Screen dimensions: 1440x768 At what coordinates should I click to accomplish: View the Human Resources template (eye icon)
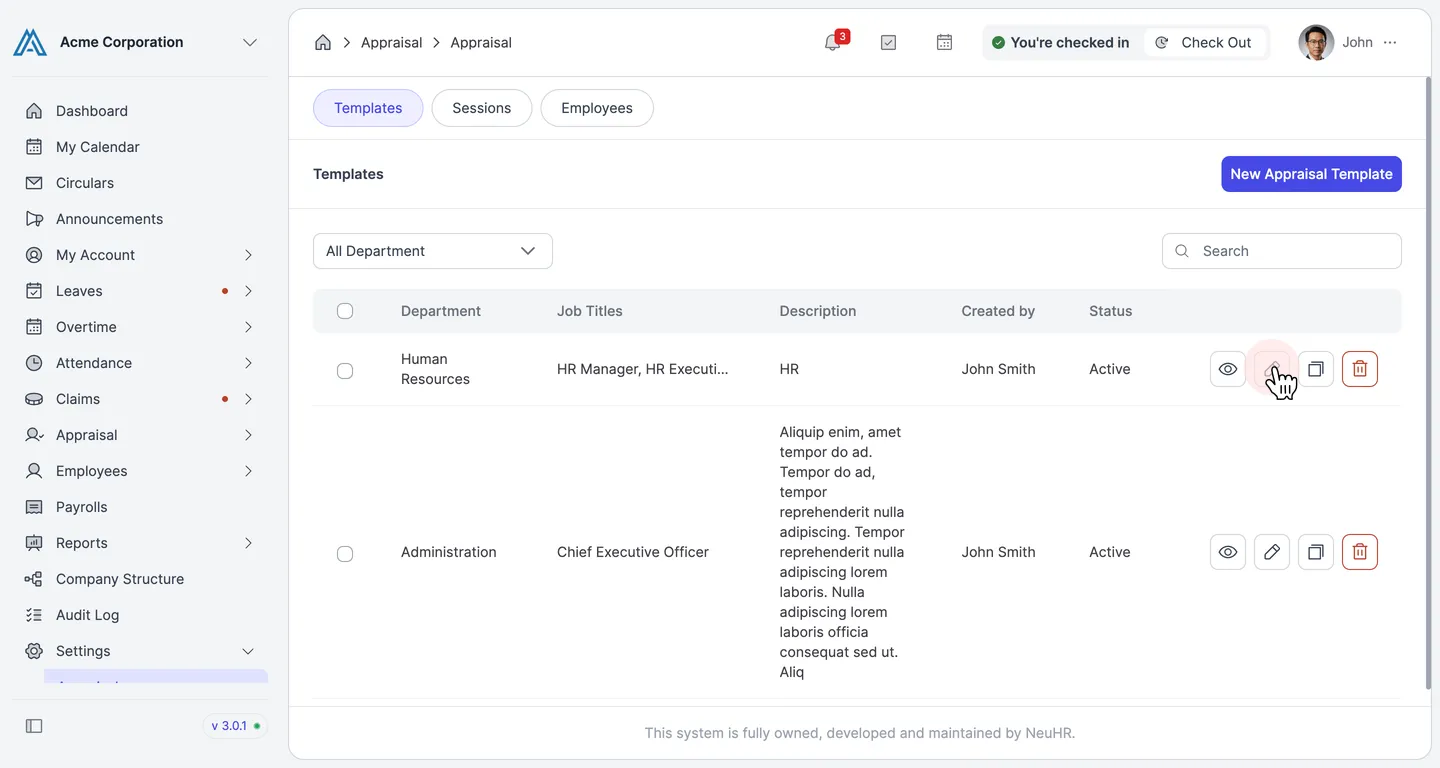[x=1228, y=369]
